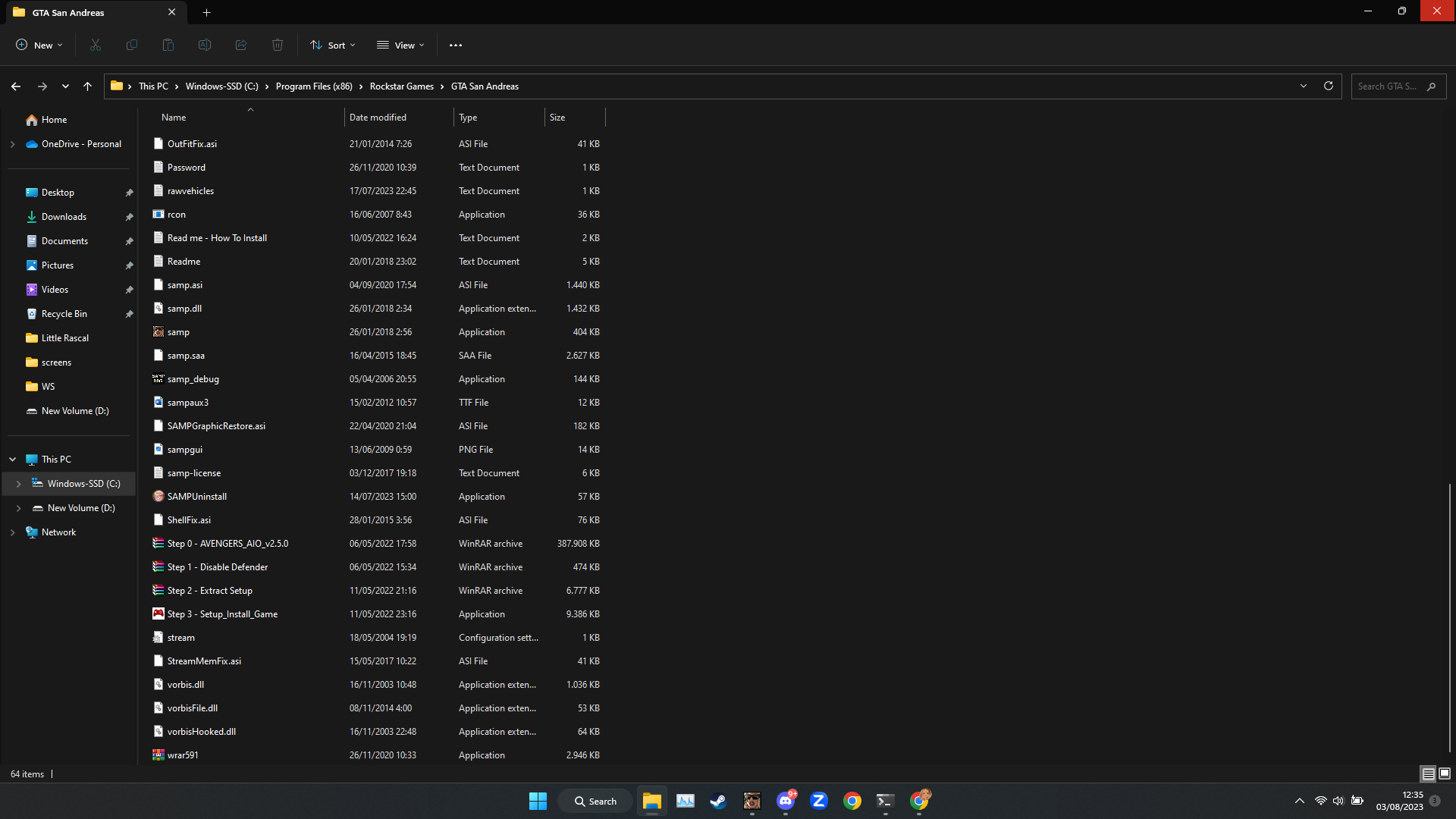This screenshot has height=819, width=1456.
Task: Click the Delete trash icon
Action: [x=278, y=45]
